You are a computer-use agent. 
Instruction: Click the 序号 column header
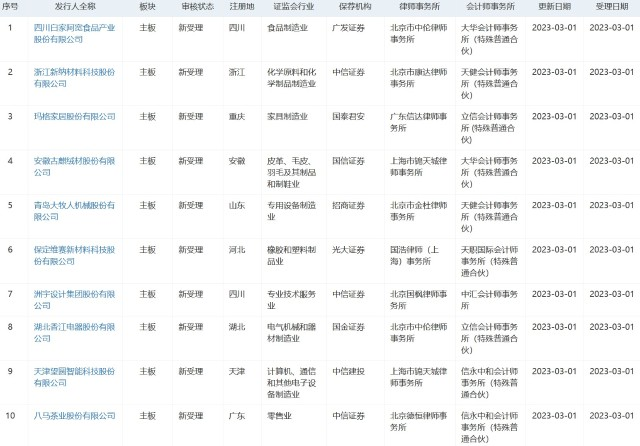10,7
